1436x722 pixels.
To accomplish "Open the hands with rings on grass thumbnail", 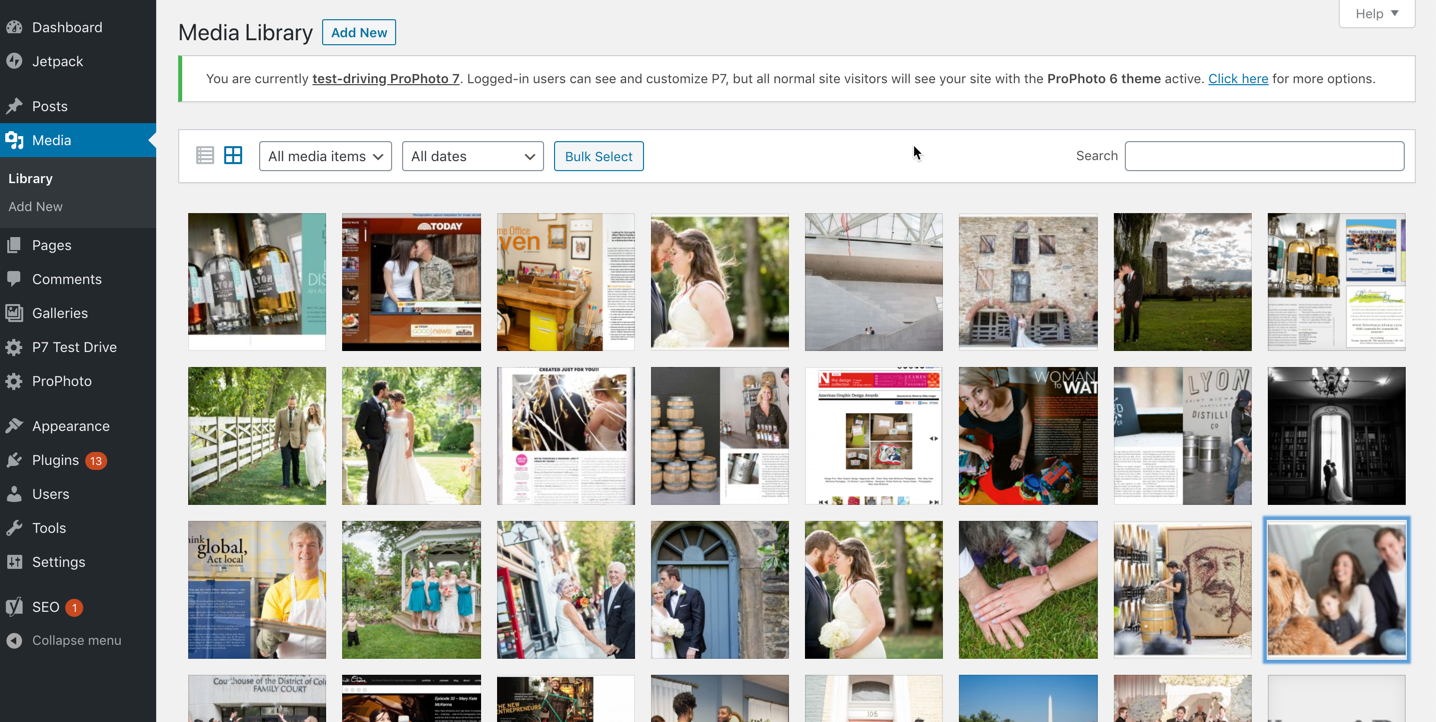I will click(x=1028, y=590).
